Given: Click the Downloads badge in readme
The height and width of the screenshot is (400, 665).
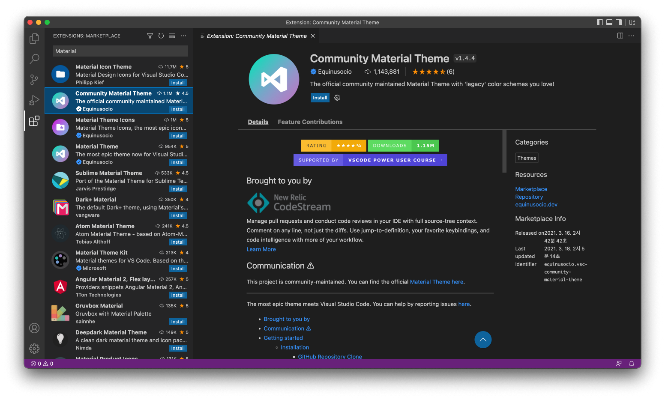Looking at the screenshot, I should tap(403, 145).
